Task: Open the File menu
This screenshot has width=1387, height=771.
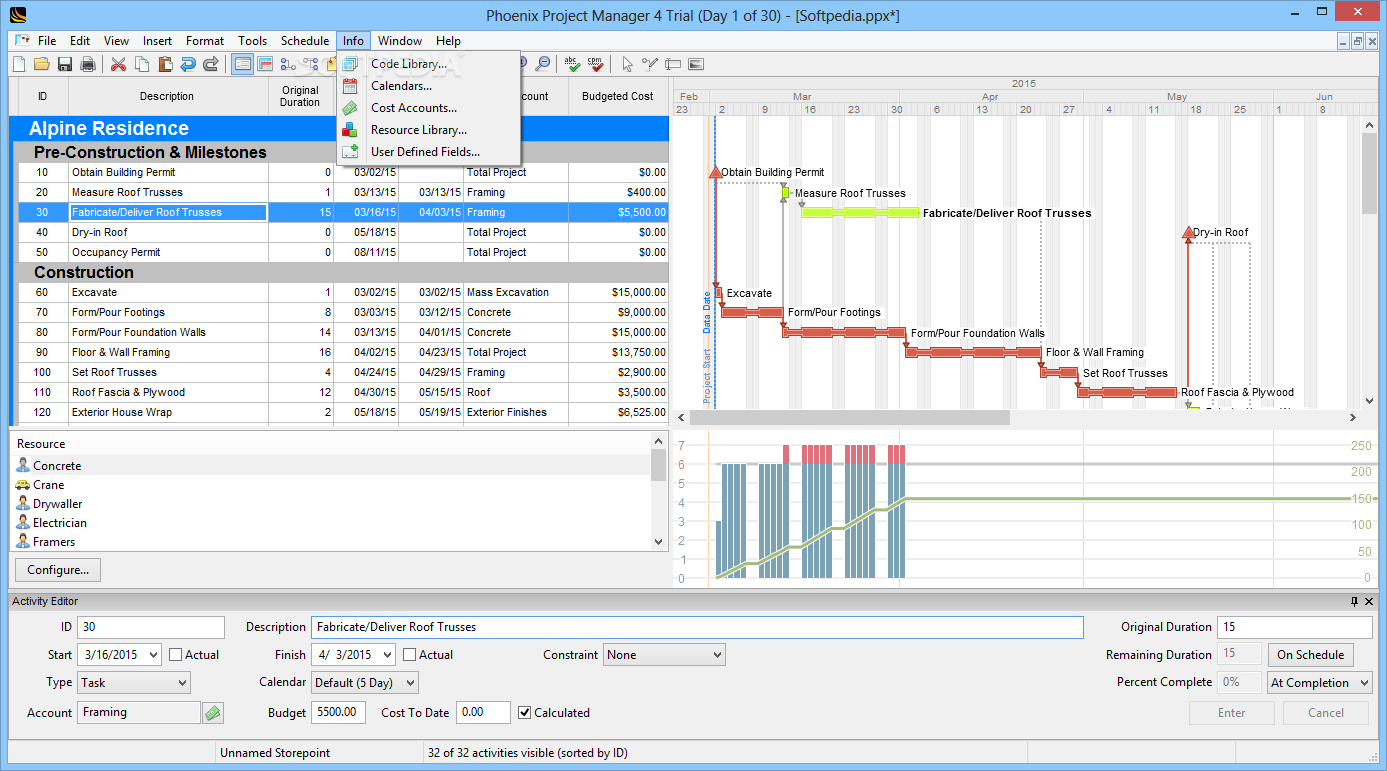Action: (x=47, y=41)
